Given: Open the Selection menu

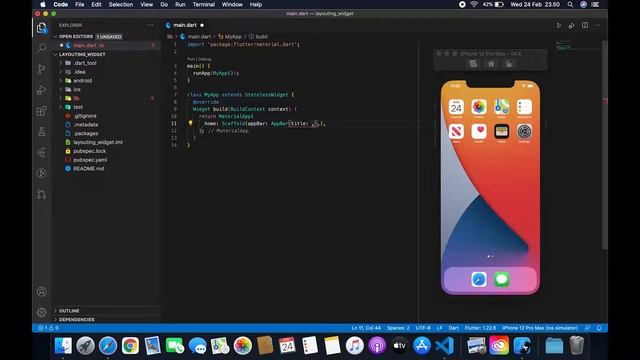Looking at the screenshot, I should coord(121,4).
